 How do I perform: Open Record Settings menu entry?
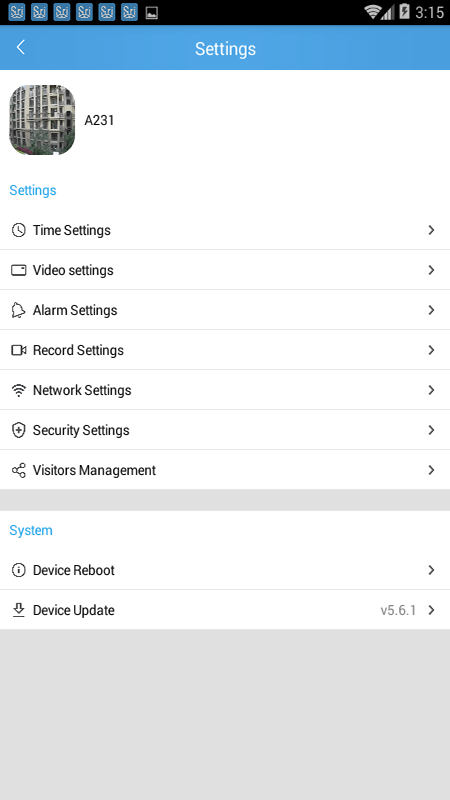click(x=225, y=350)
